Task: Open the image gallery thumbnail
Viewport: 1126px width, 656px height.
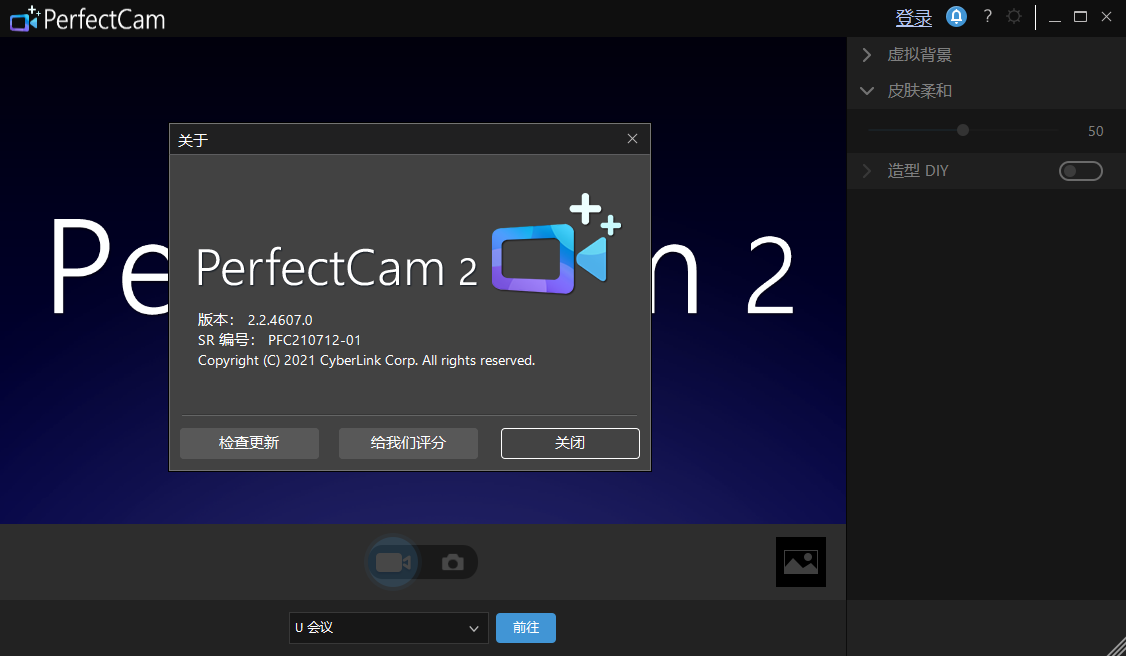Action: pos(801,562)
